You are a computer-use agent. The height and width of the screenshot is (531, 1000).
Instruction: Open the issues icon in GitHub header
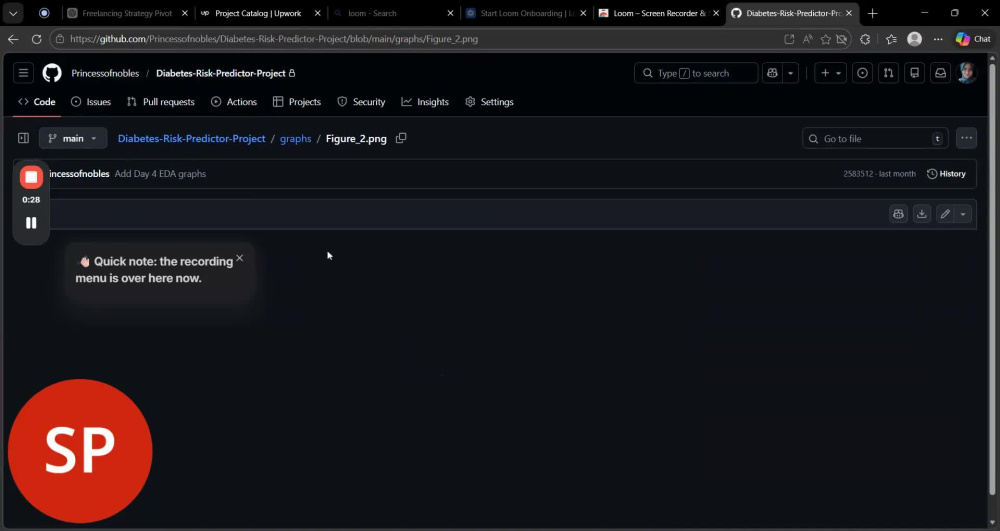tap(862, 73)
